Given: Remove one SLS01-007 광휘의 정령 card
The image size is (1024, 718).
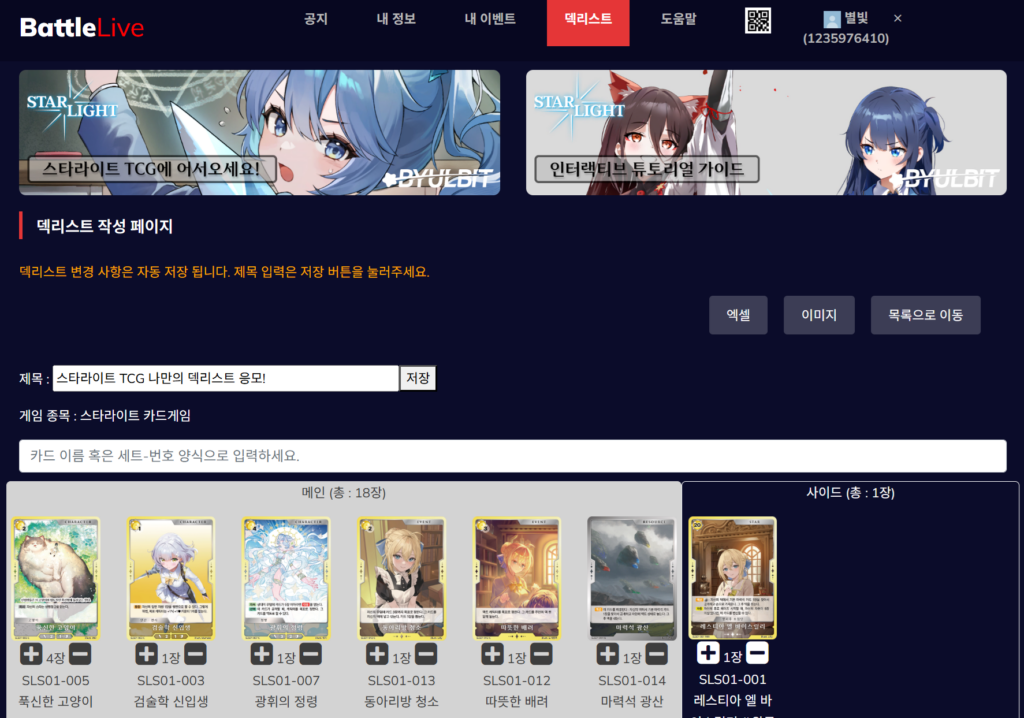Looking at the screenshot, I should tap(311, 655).
